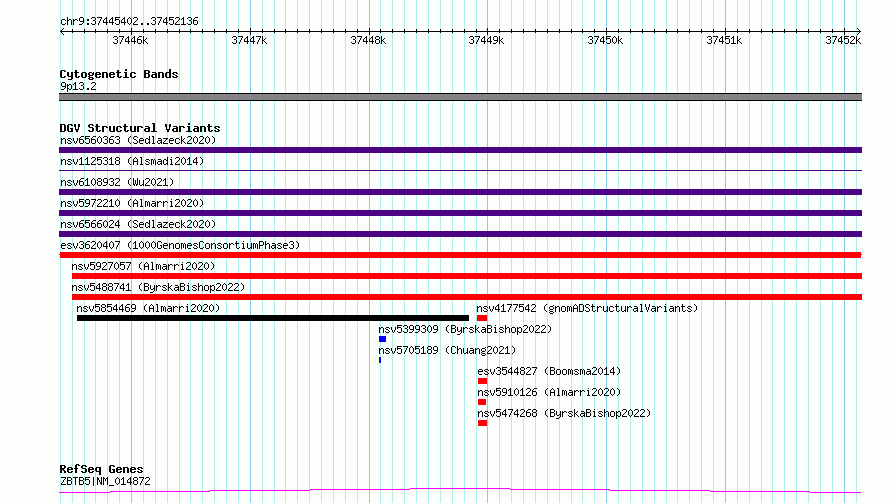
Task: Open the nsv5488741 (ByrskaBishop2022) label
Action: coord(158,287)
